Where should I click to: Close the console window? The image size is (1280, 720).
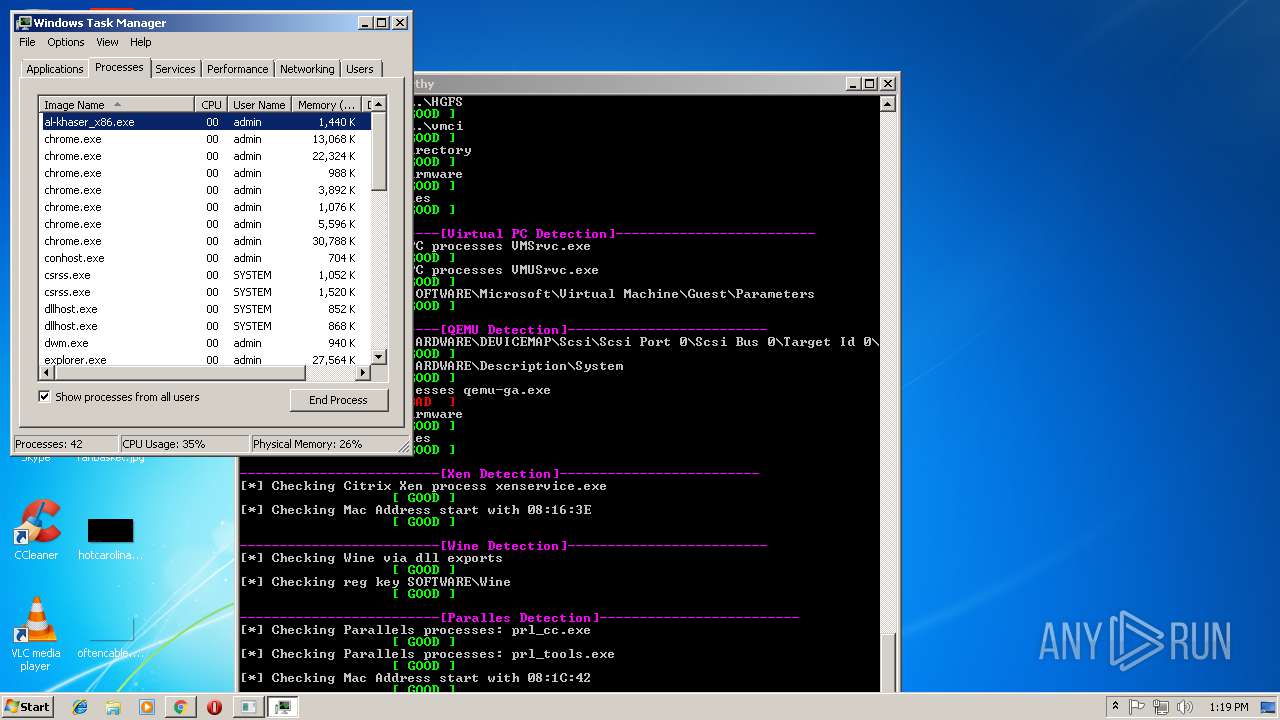pyautogui.click(x=886, y=84)
